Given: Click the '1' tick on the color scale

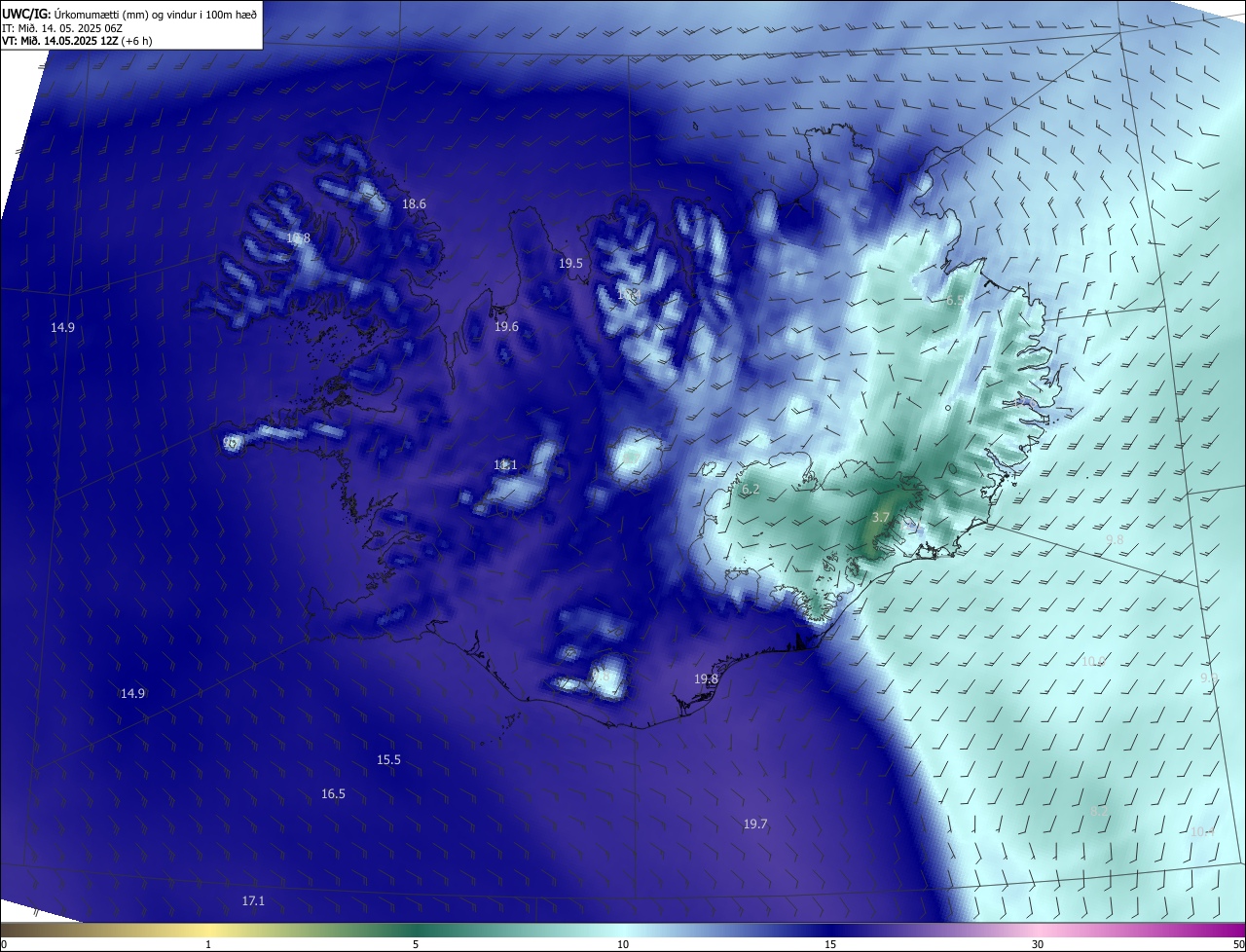Looking at the screenshot, I should (x=208, y=944).
